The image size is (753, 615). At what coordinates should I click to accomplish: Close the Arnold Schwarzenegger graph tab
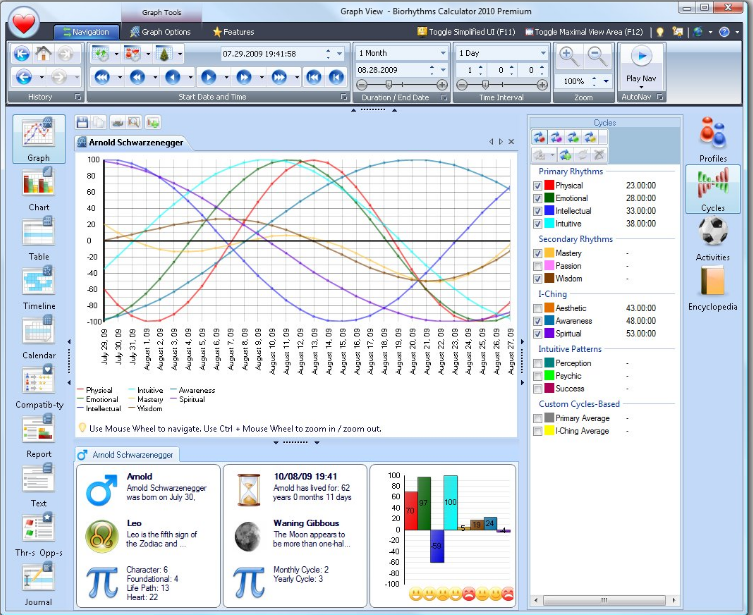pos(511,142)
